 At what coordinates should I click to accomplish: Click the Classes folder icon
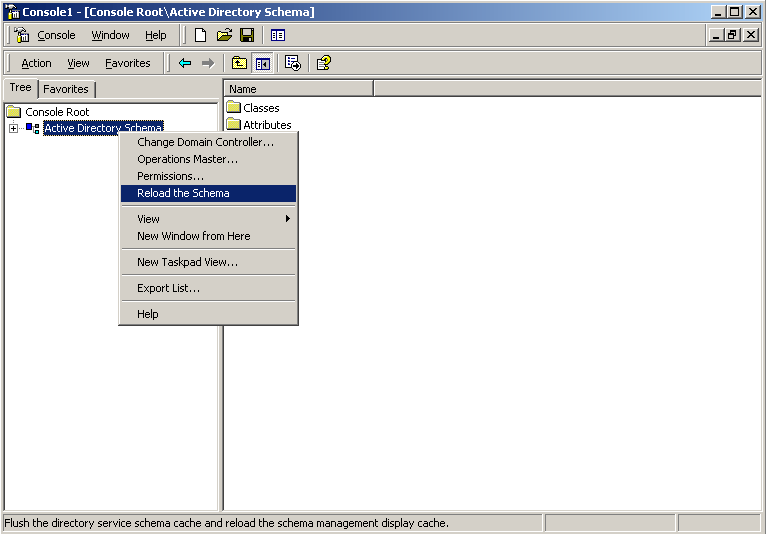tap(234, 107)
